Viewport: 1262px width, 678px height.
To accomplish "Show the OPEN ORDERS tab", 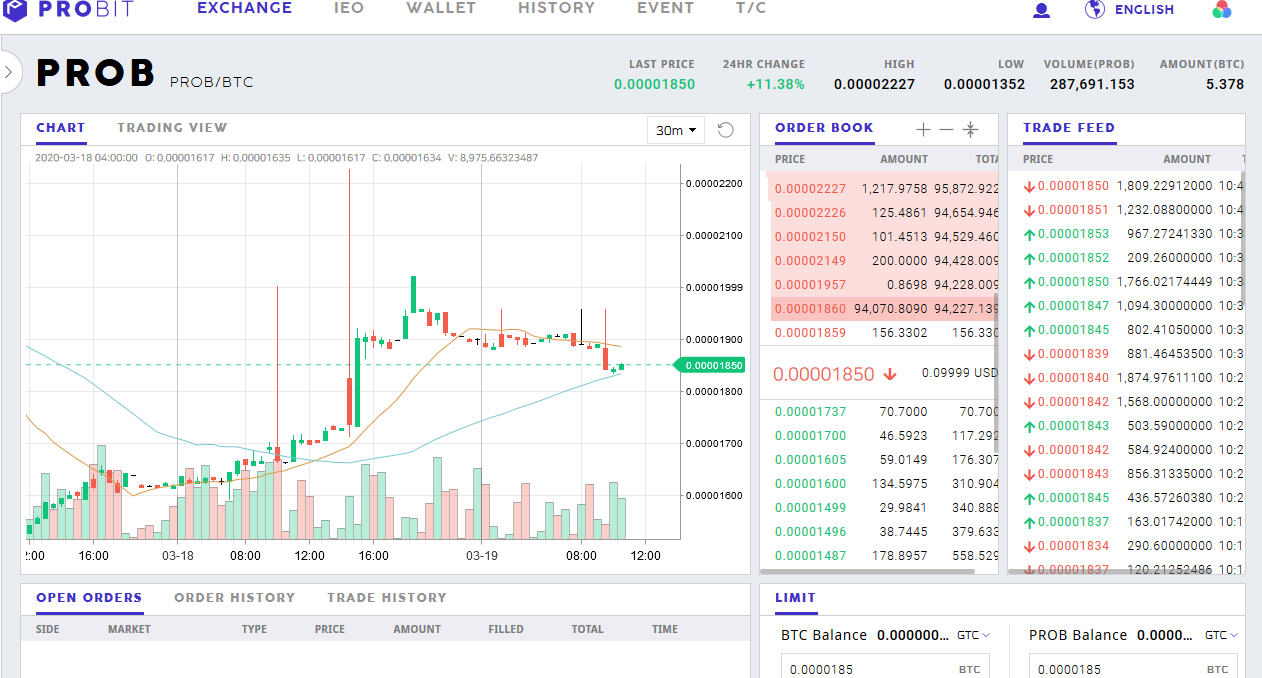I will (x=89, y=598).
